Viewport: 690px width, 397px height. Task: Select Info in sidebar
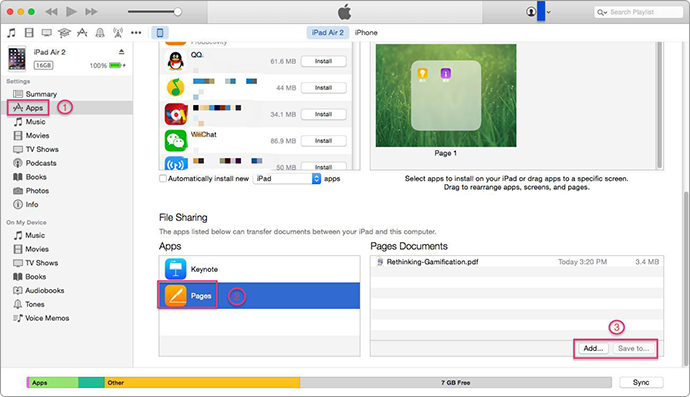point(32,204)
